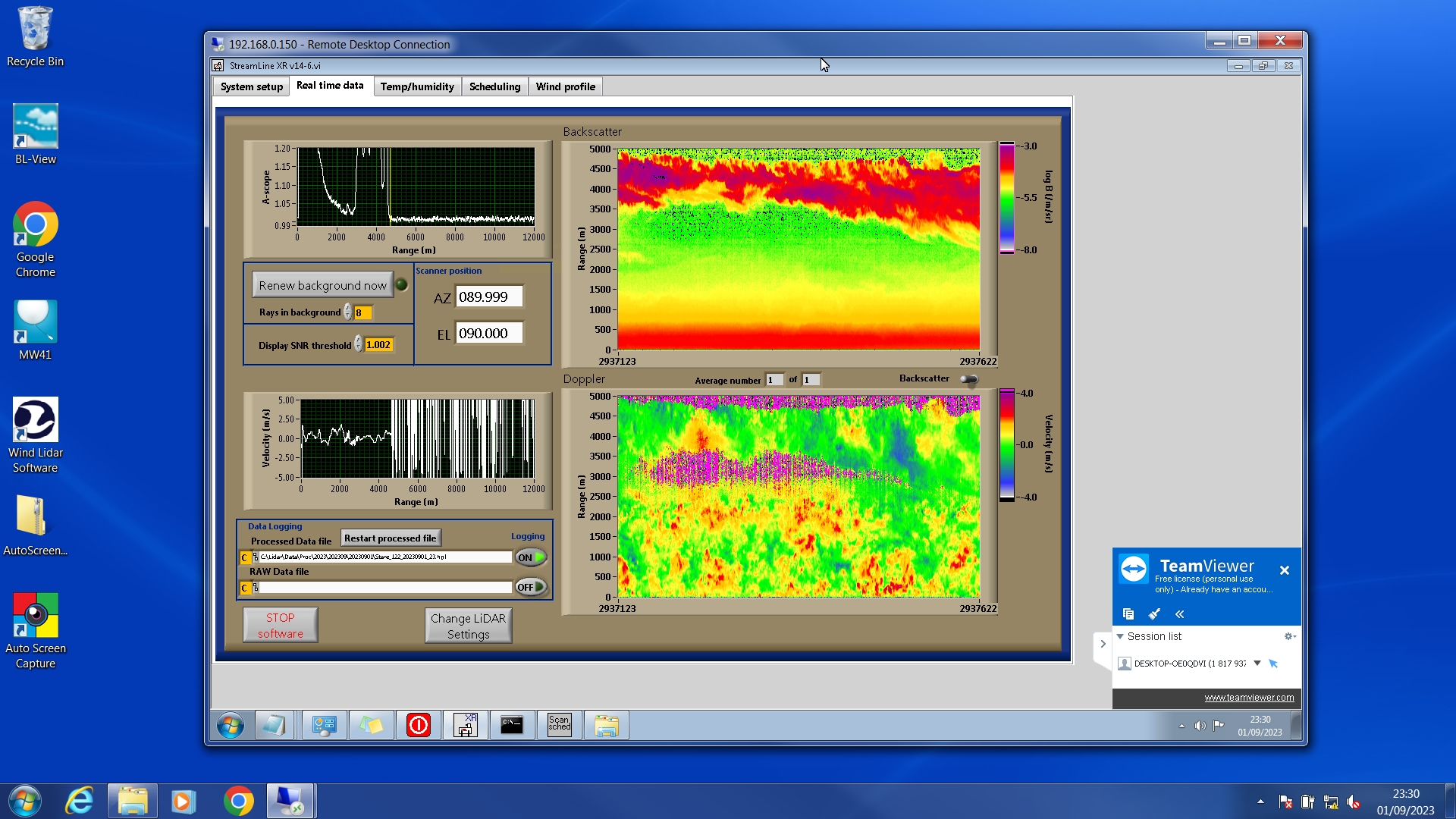Open the session list gear dropdown
The height and width of the screenshot is (819, 1456).
1289,636
